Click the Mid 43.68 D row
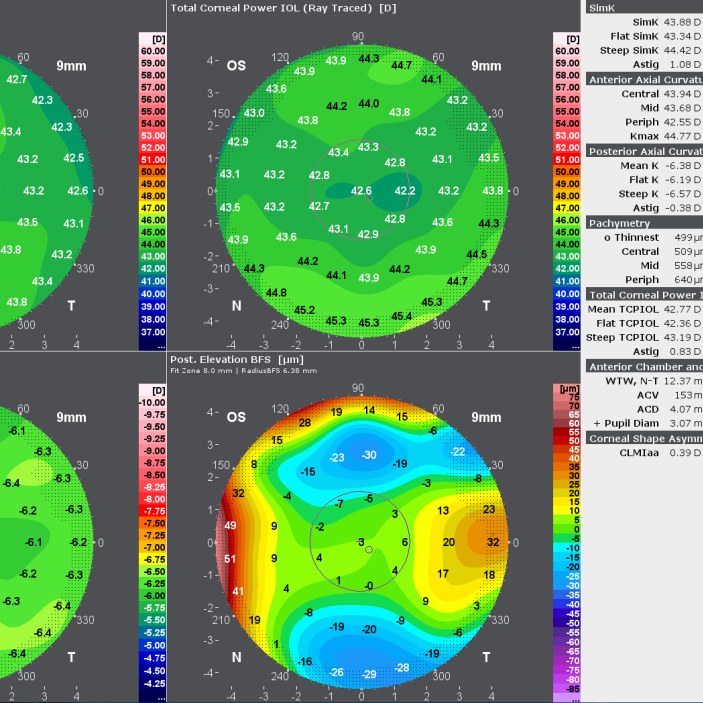This screenshot has height=703, width=703. pos(670,108)
